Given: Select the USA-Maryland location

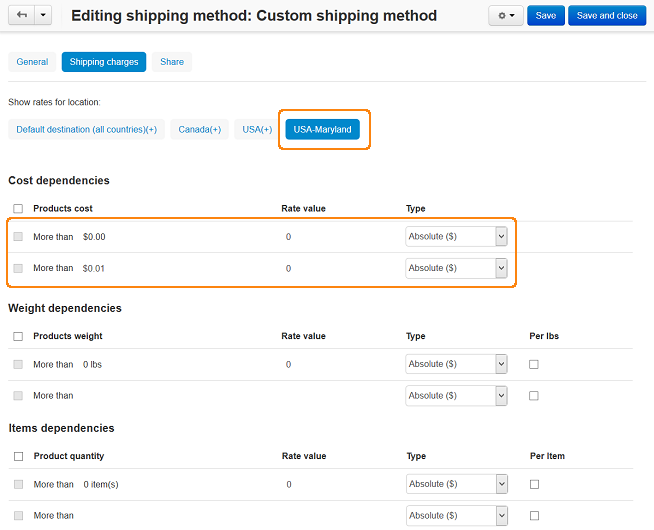Looking at the screenshot, I should [322, 129].
